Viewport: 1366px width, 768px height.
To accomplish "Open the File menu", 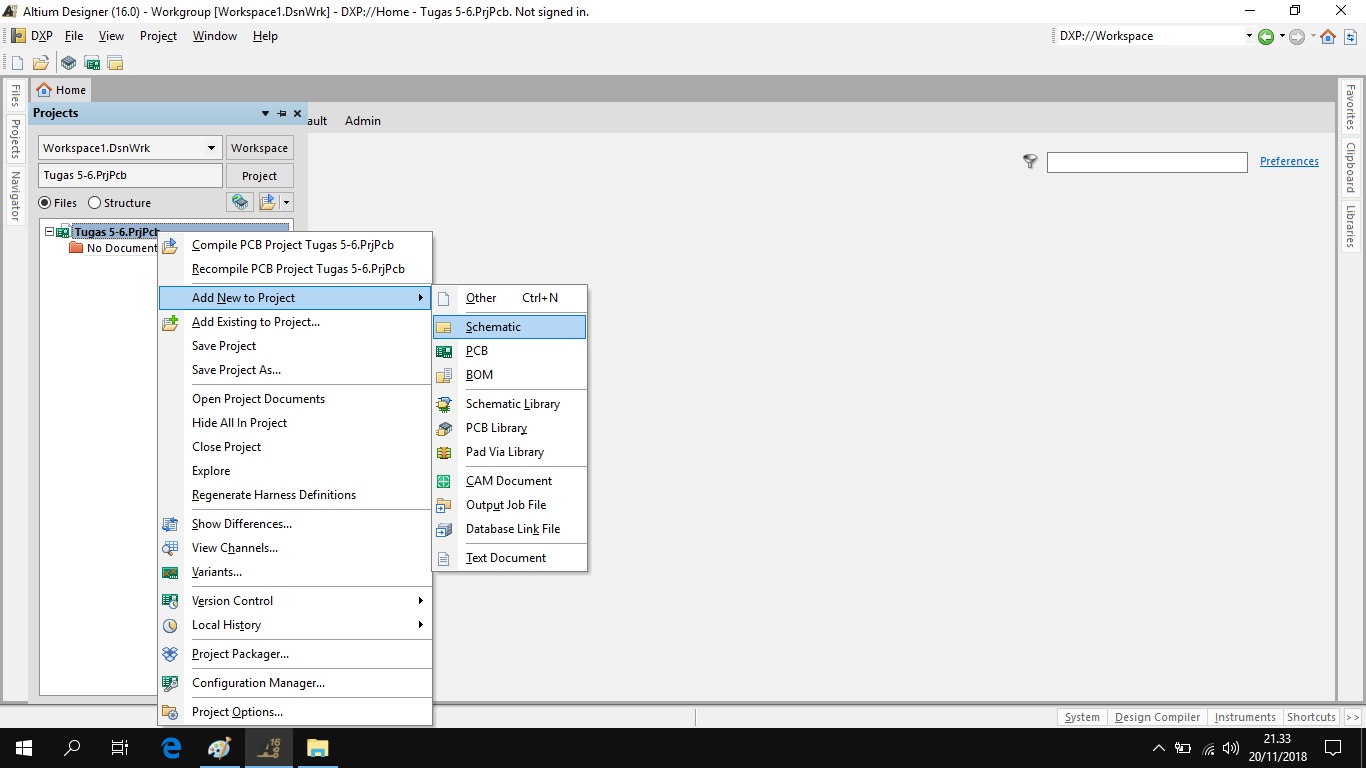I will [74, 36].
